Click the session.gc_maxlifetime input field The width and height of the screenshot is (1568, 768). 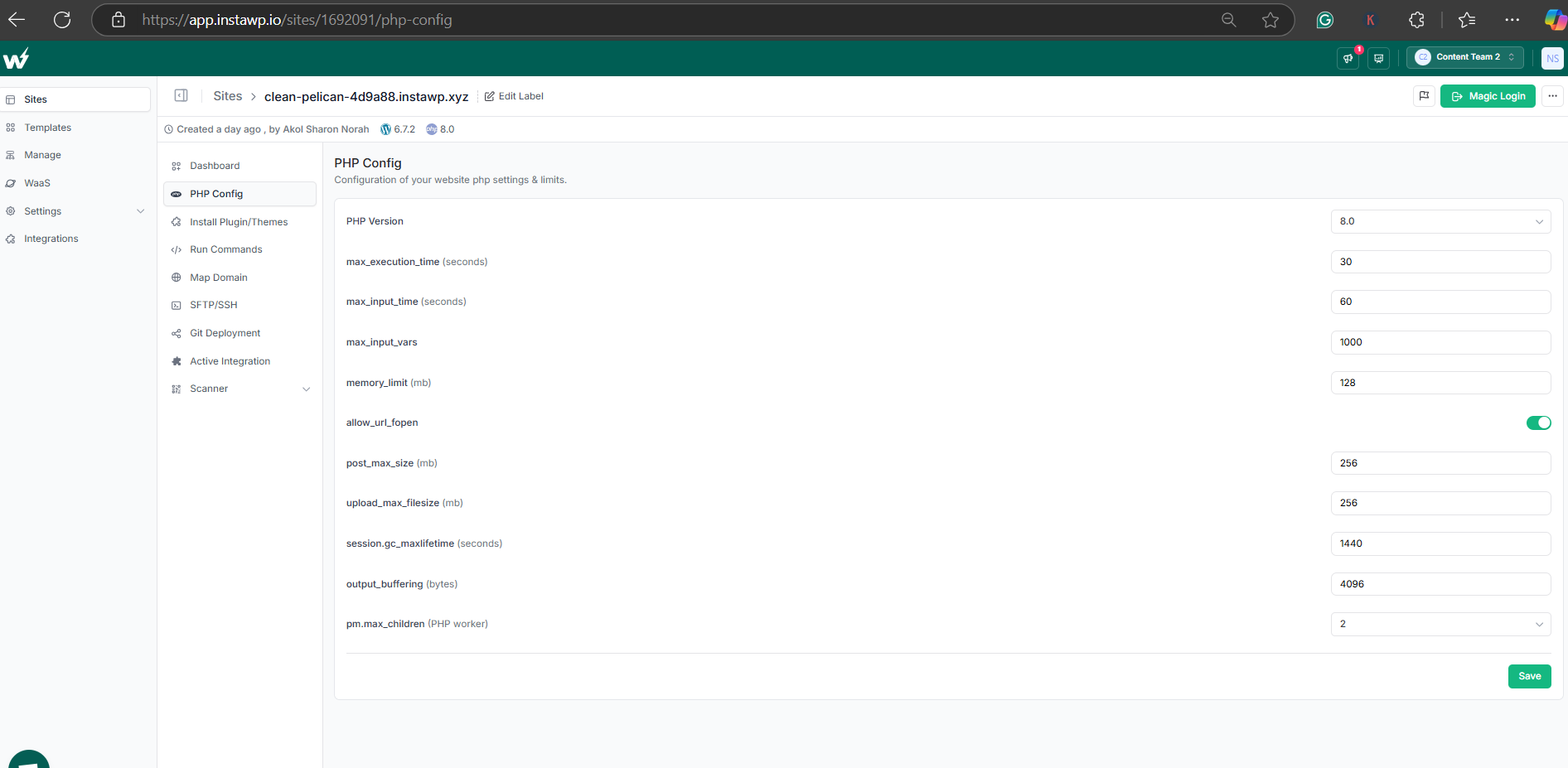[1440, 543]
